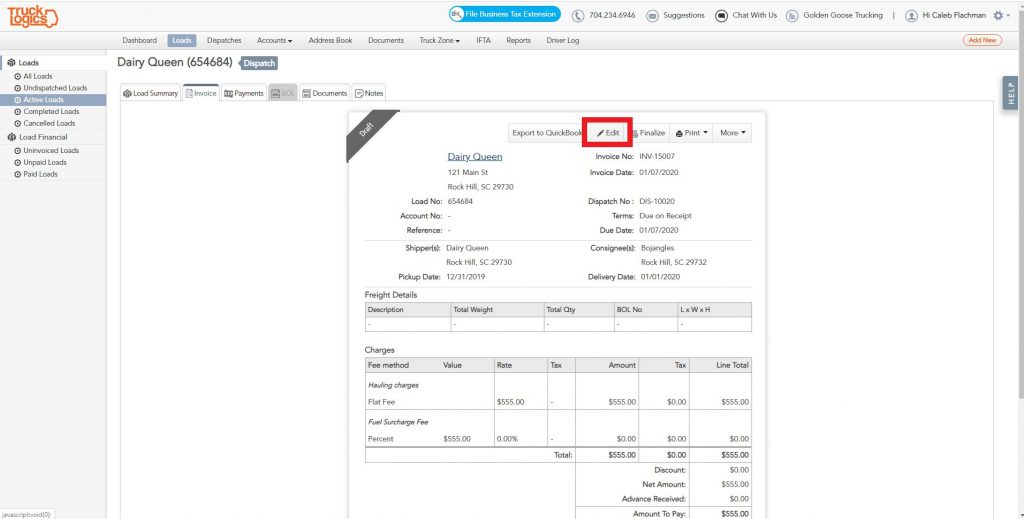Switch to the Invoice tab
Viewport: 1024px width, 519px height.
point(201,93)
